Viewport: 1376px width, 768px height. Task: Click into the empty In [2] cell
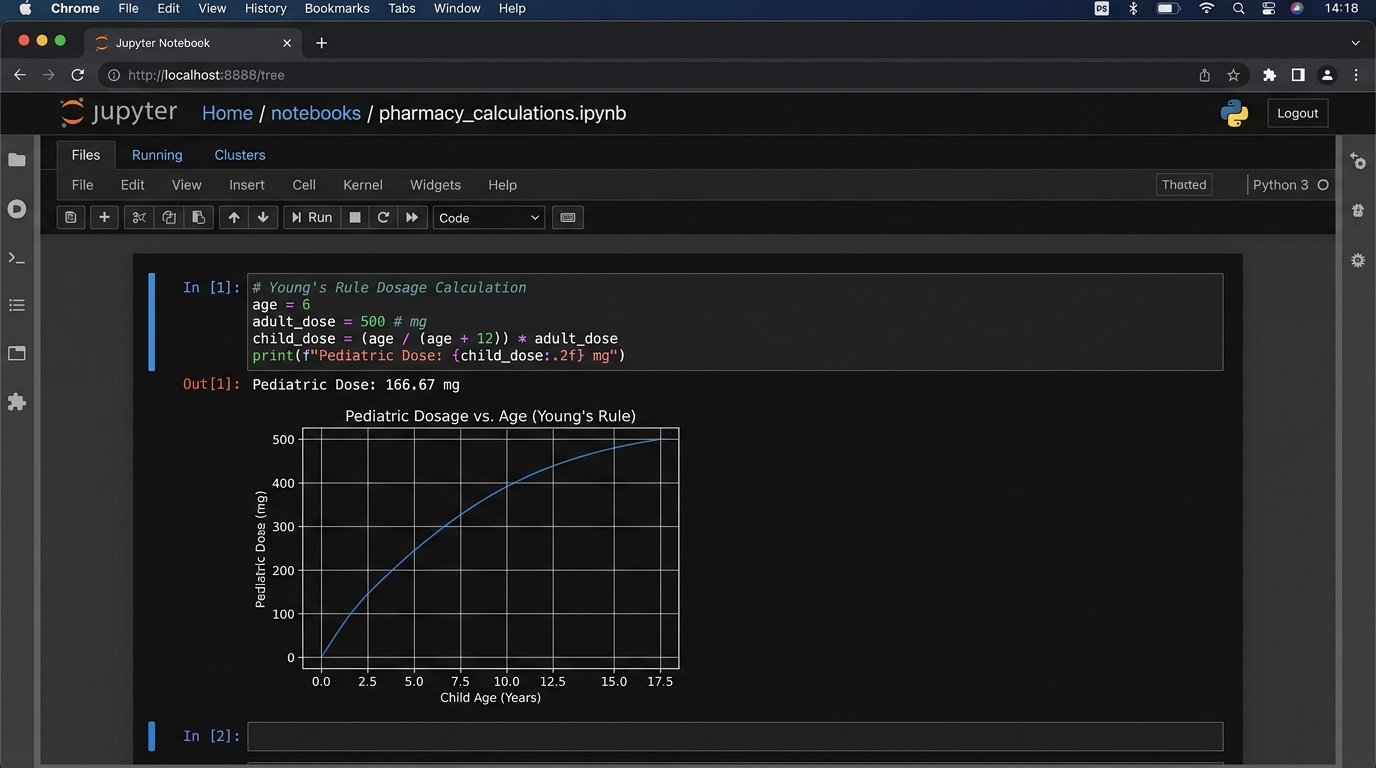pyautogui.click(x=735, y=736)
